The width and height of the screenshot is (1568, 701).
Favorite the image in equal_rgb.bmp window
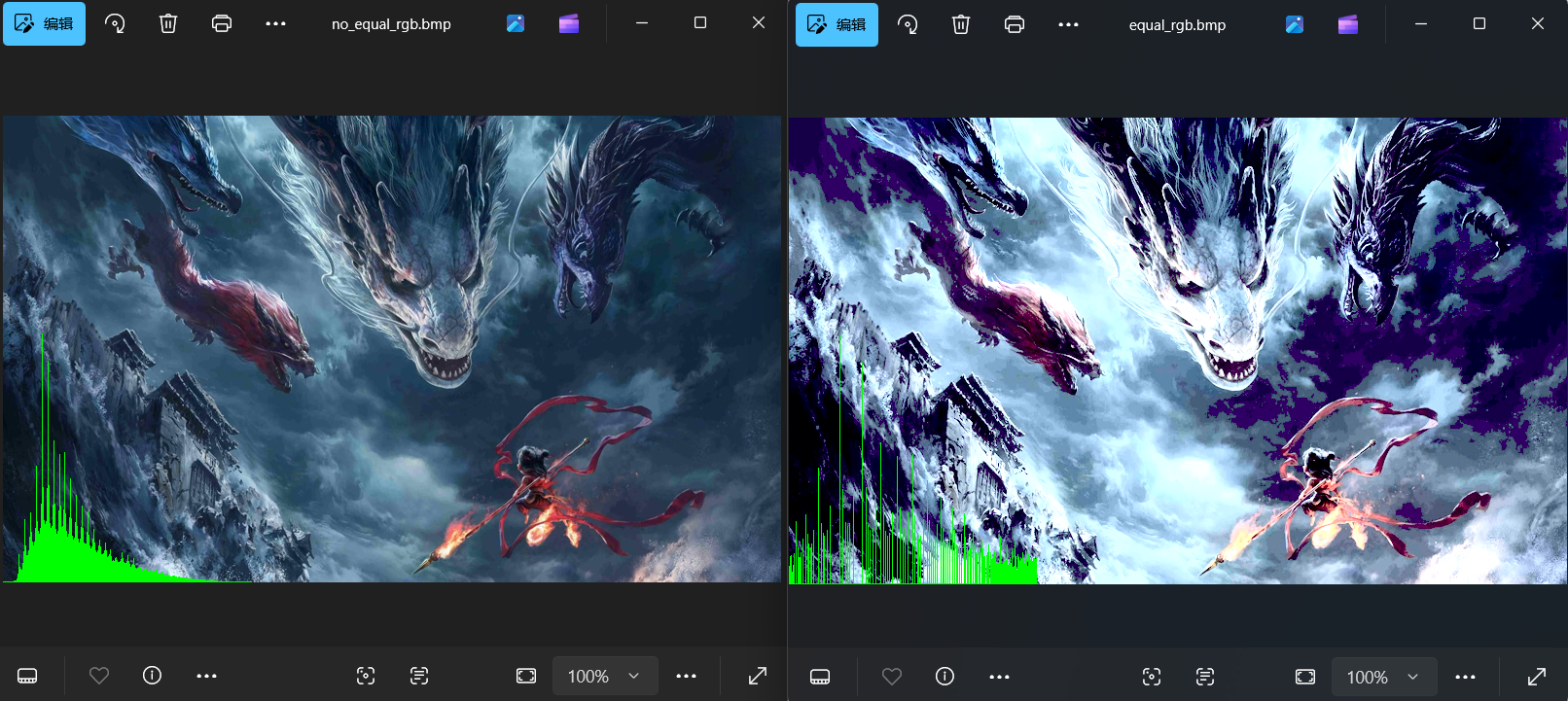892,677
